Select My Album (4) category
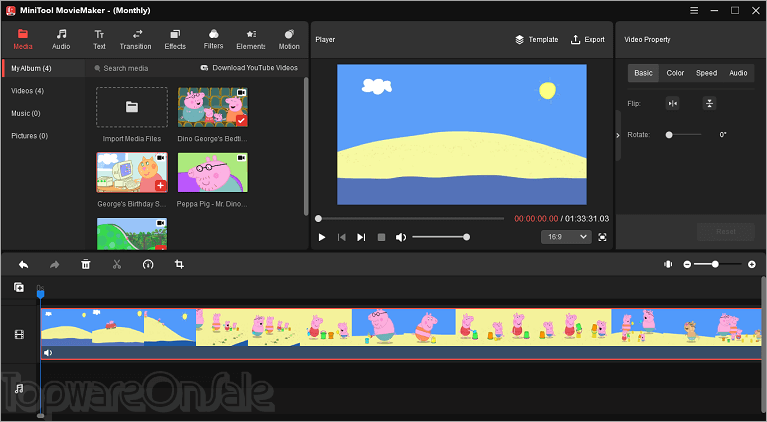 (x=44, y=68)
